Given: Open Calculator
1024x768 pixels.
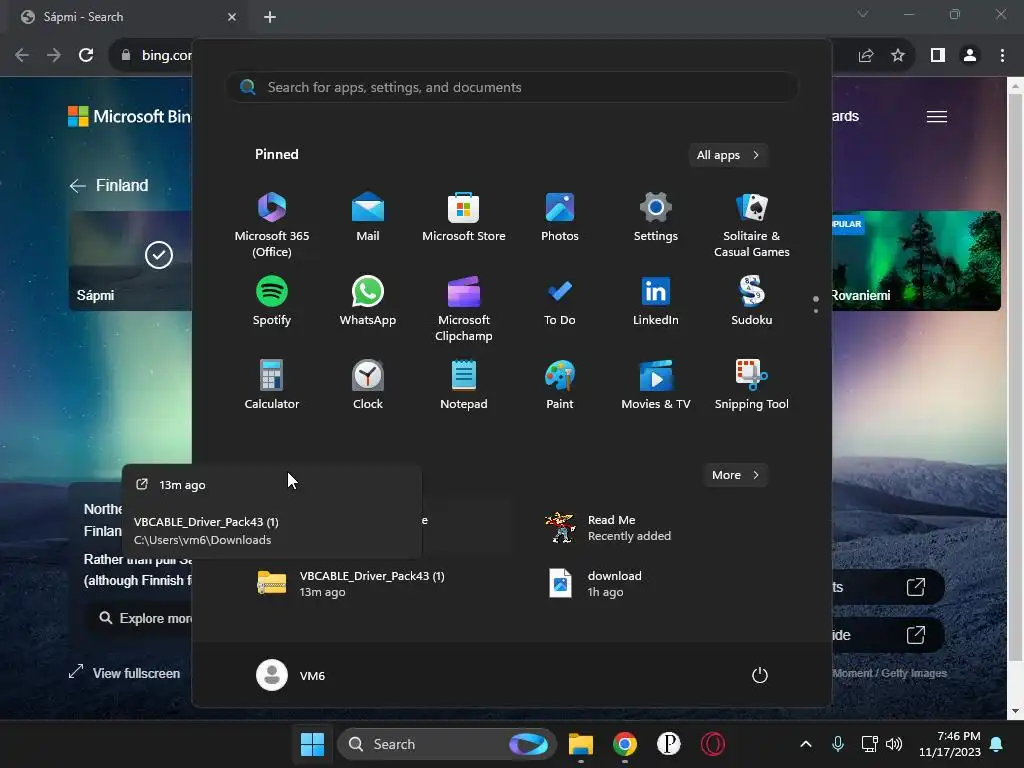Looking at the screenshot, I should 272,385.
